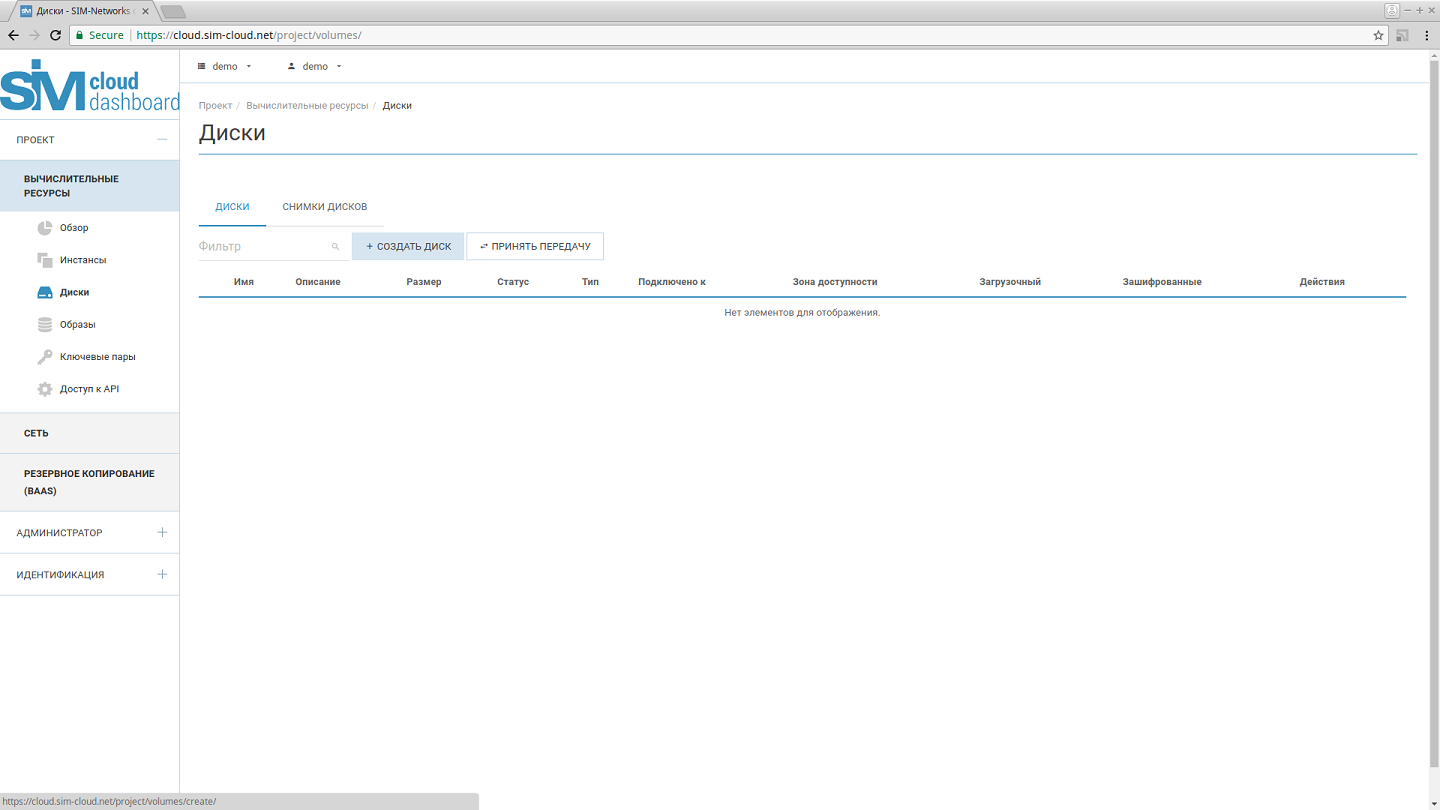Image resolution: width=1440 pixels, height=810 pixels.
Task: Open the demo project dropdown
Action: [x=225, y=66]
